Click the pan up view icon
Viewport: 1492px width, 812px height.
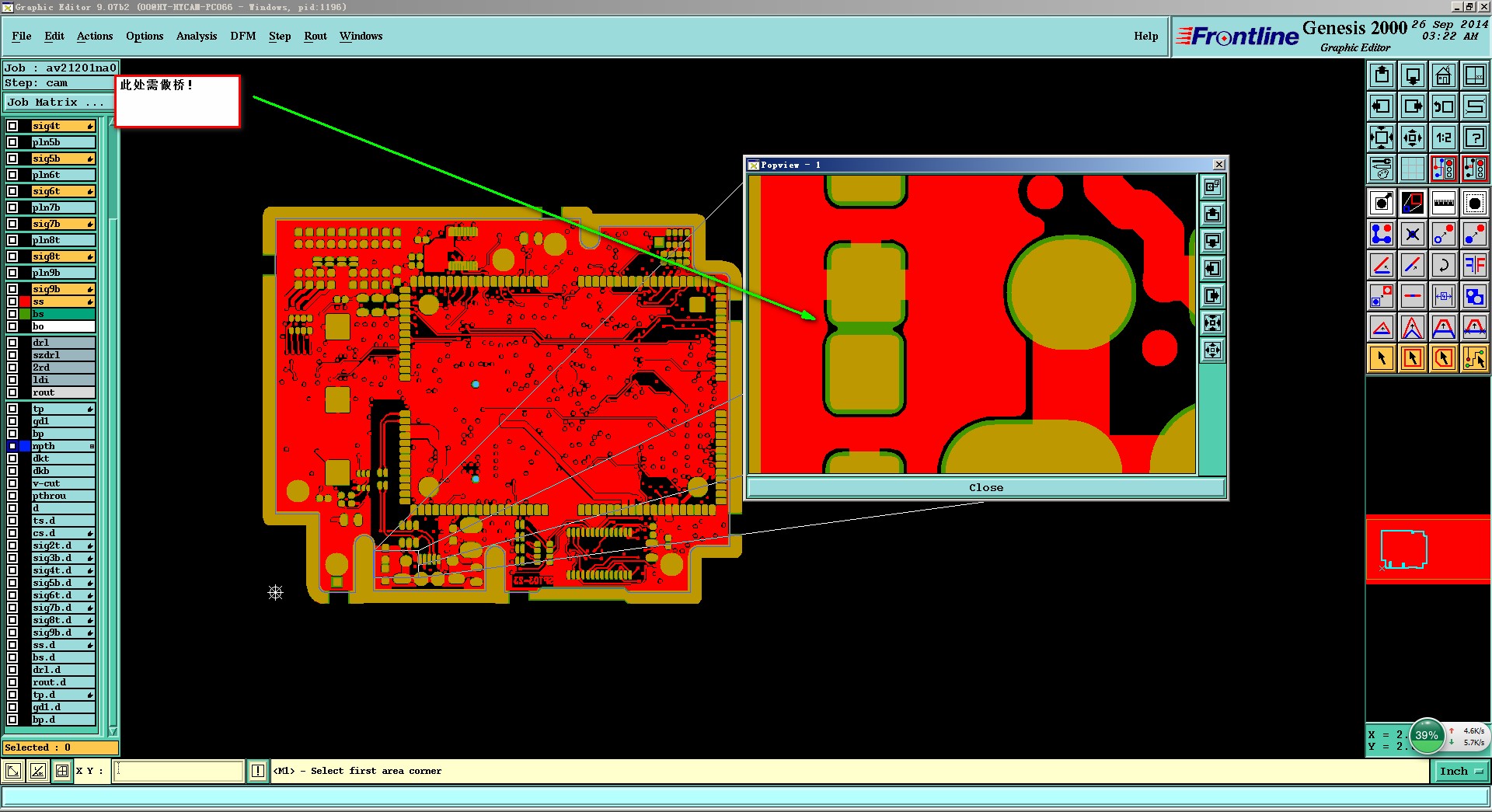coord(1382,75)
